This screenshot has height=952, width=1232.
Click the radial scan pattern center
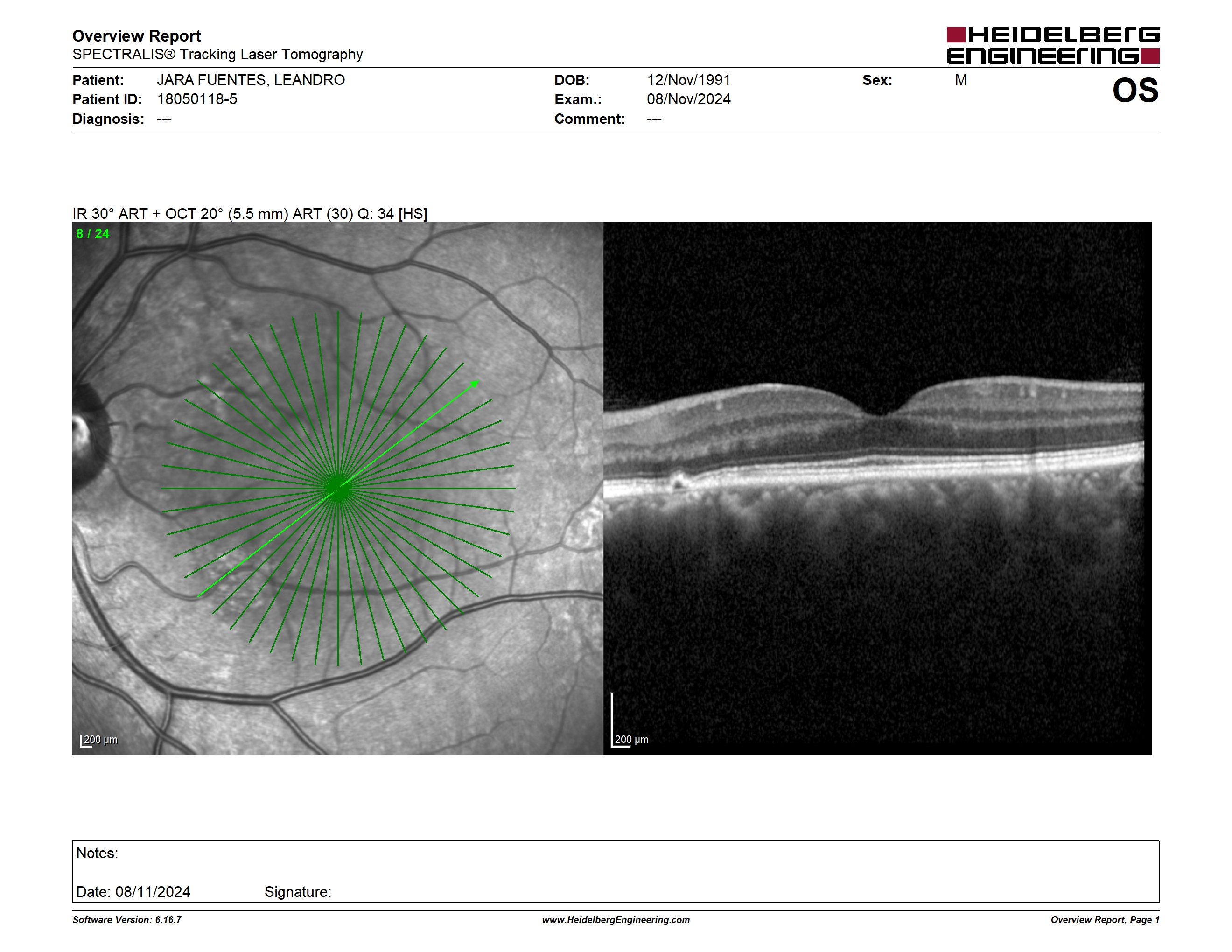(x=338, y=488)
